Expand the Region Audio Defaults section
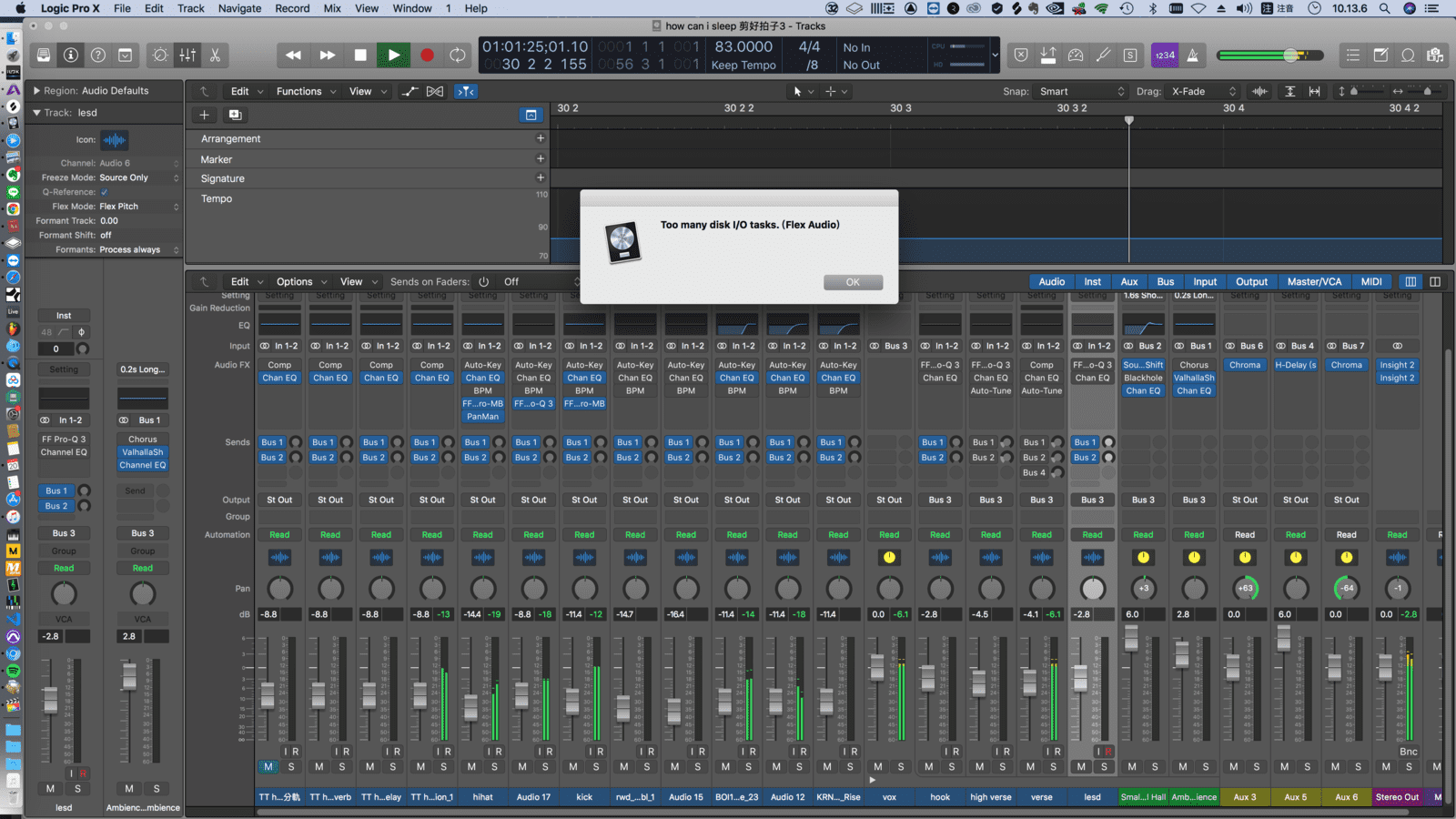 click(x=36, y=91)
